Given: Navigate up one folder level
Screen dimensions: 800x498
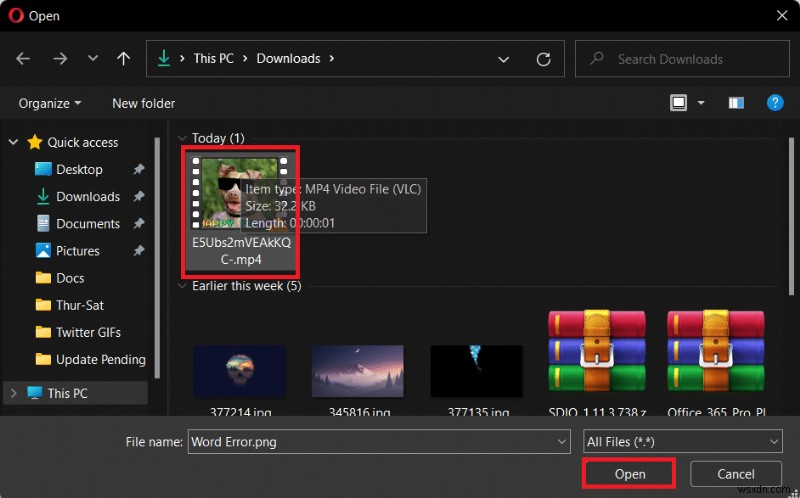Looking at the screenshot, I should (x=123, y=59).
